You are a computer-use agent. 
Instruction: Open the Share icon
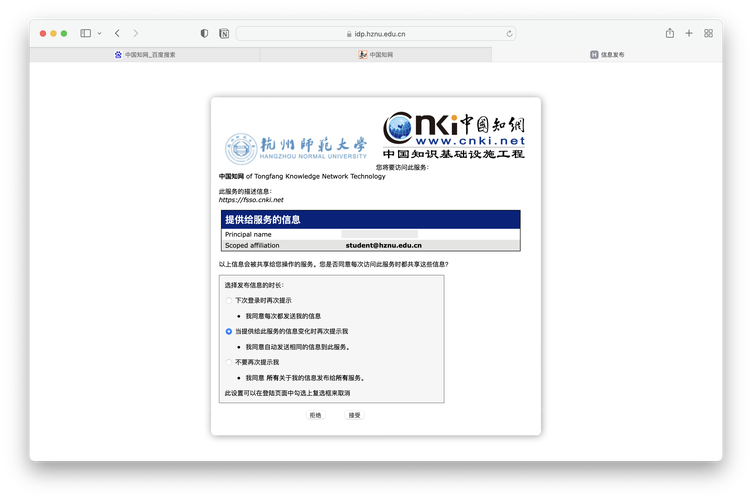[x=670, y=33]
